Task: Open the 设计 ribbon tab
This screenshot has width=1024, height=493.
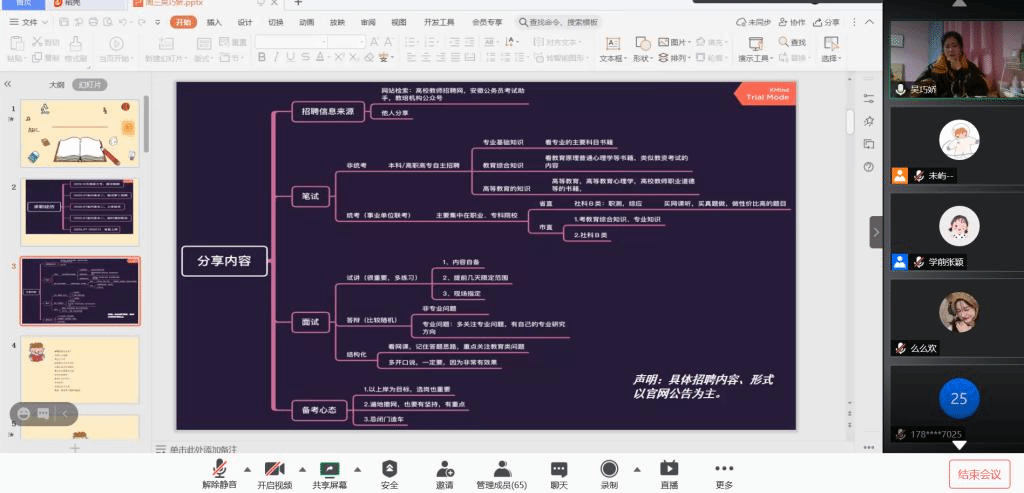Action: [245, 21]
